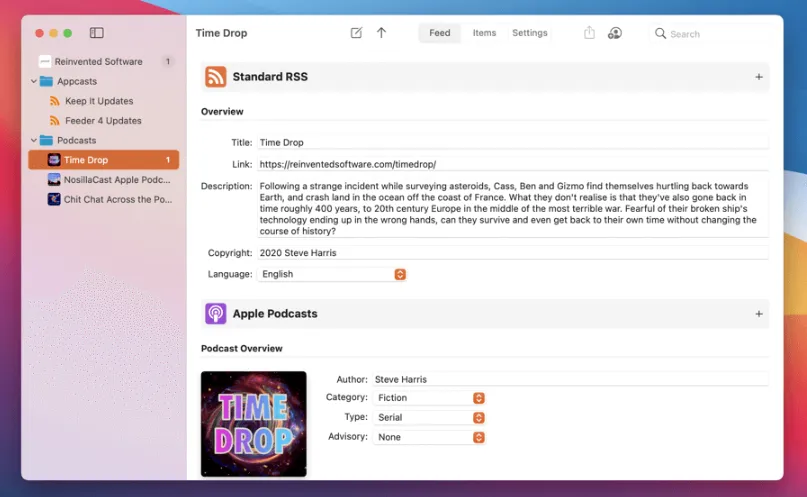Image resolution: width=807 pixels, height=497 pixels.
Task: Click the Apple Podcasts purple icon
Action: click(x=216, y=313)
